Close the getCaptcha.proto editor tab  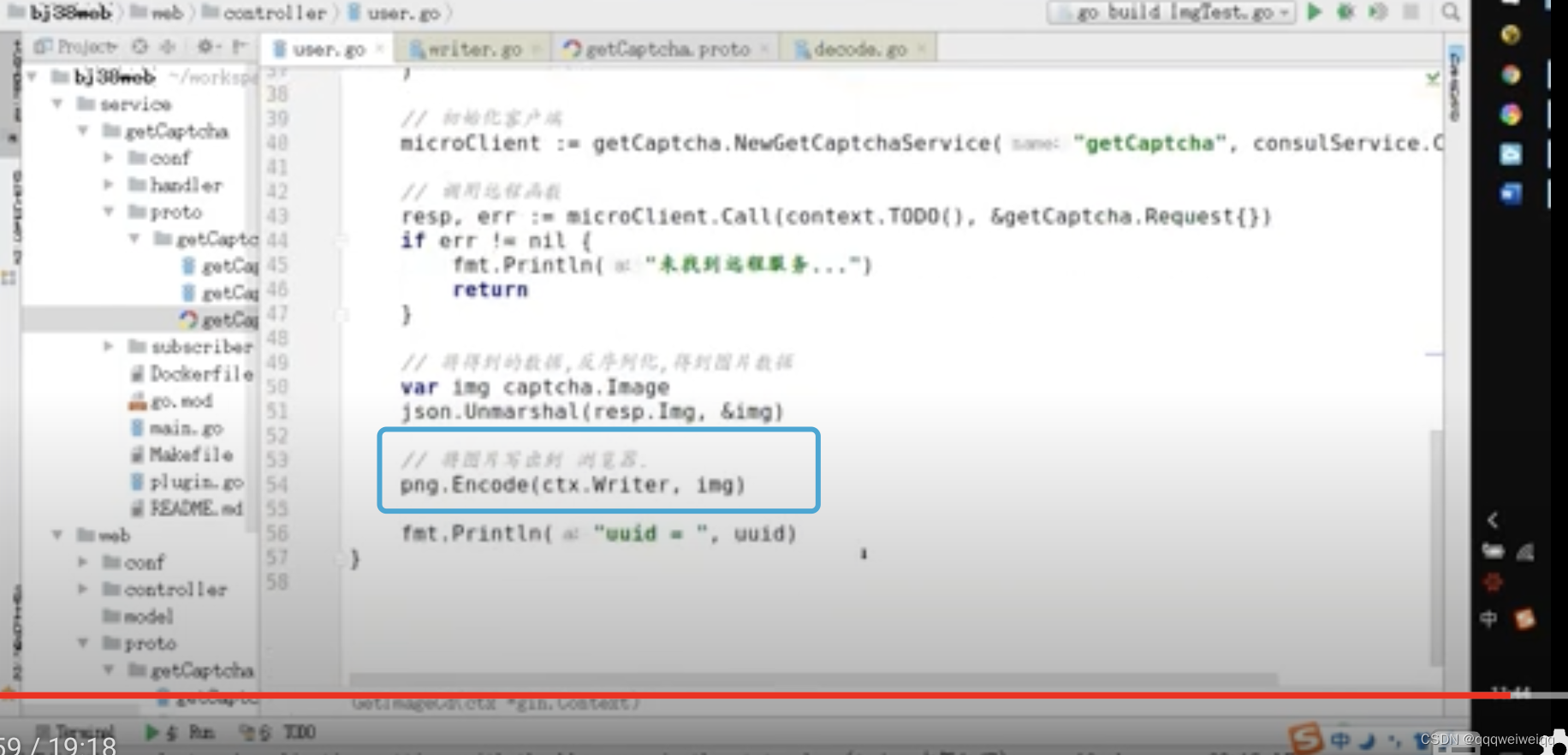tap(764, 49)
